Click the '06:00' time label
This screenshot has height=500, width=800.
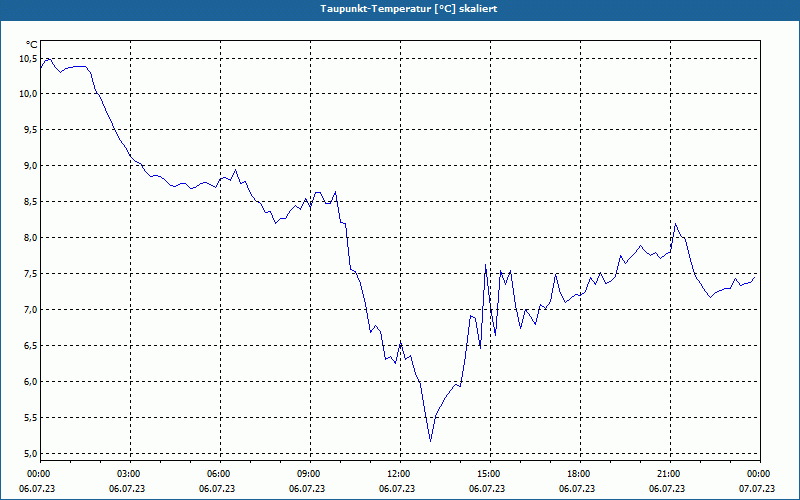pyautogui.click(x=220, y=474)
